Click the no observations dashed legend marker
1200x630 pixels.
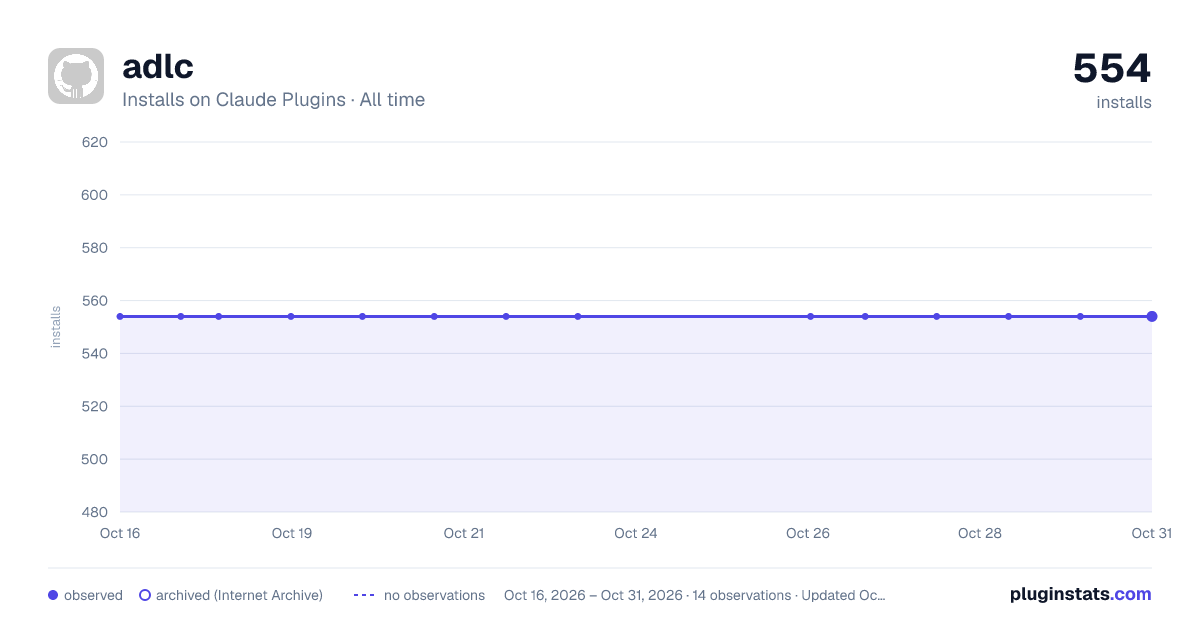point(364,595)
